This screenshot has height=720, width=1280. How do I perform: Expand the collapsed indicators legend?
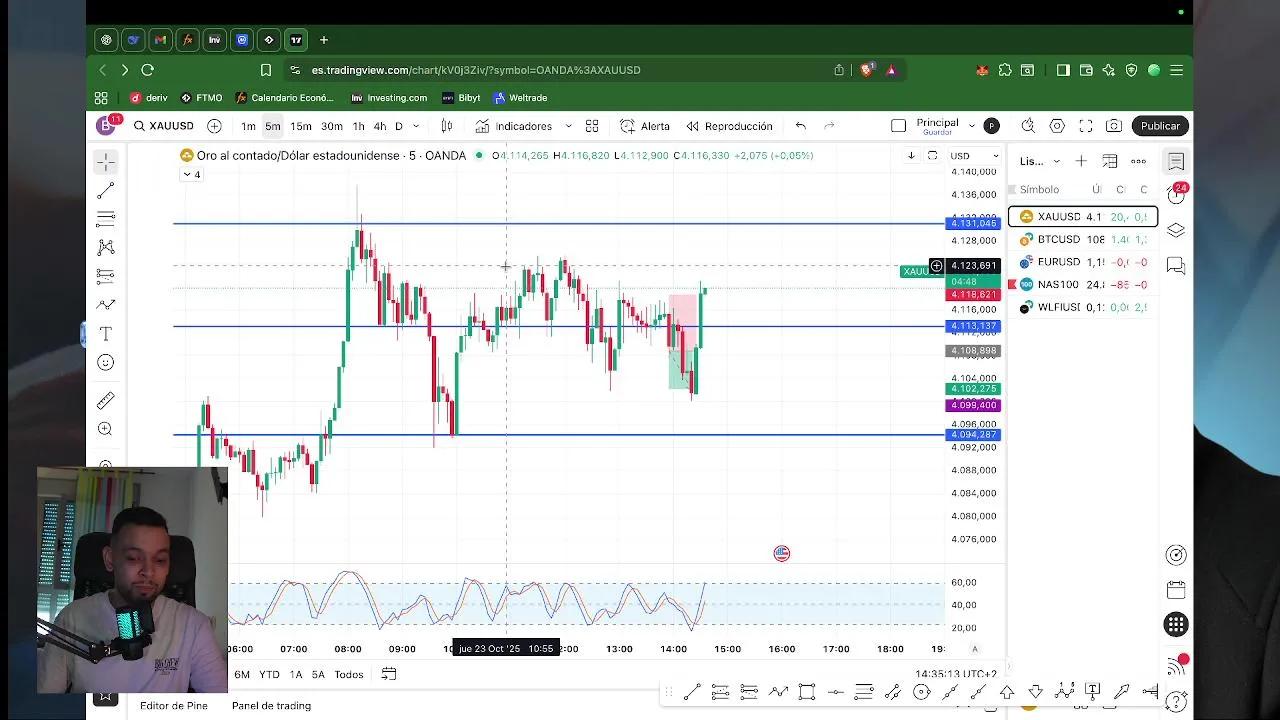pyautogui.click(x=191, y=175)
